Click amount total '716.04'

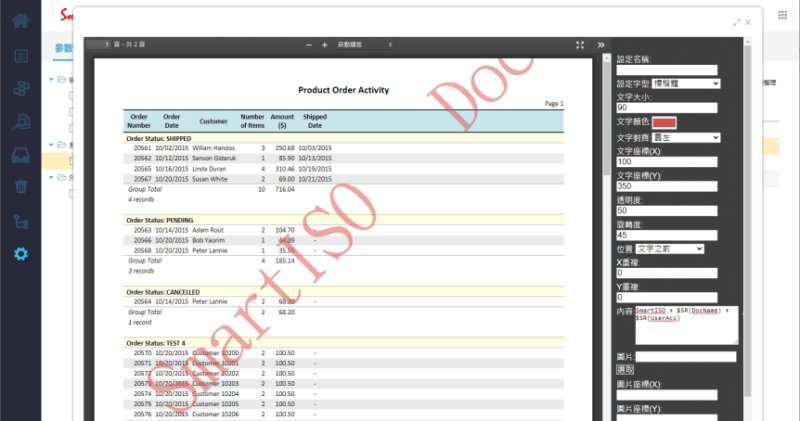[285, 189]
